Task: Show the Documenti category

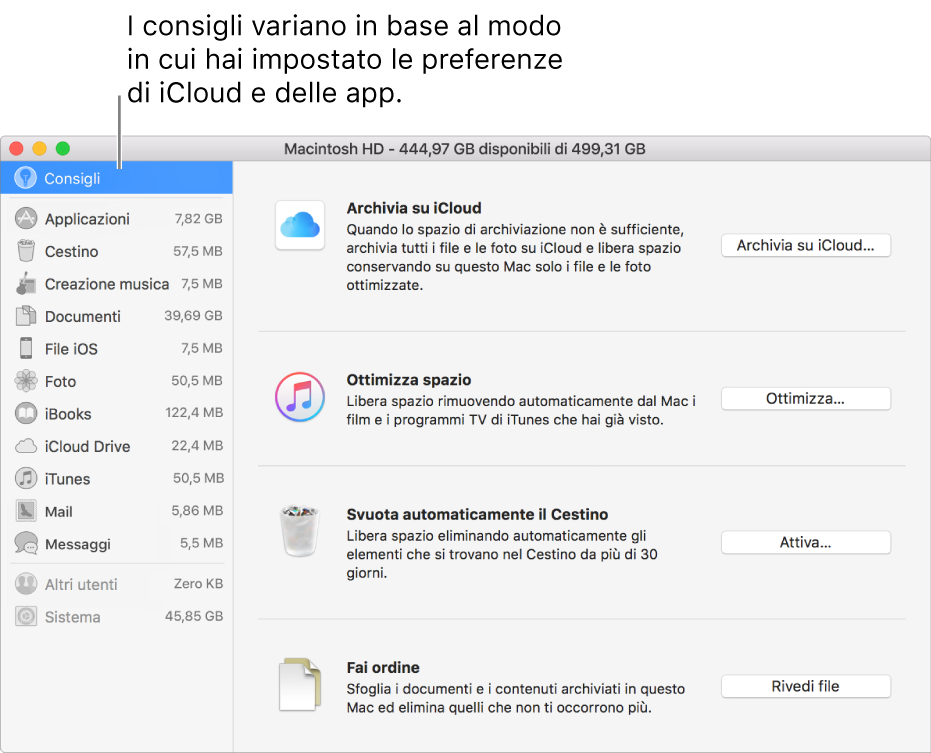Action: coord(118,316)
